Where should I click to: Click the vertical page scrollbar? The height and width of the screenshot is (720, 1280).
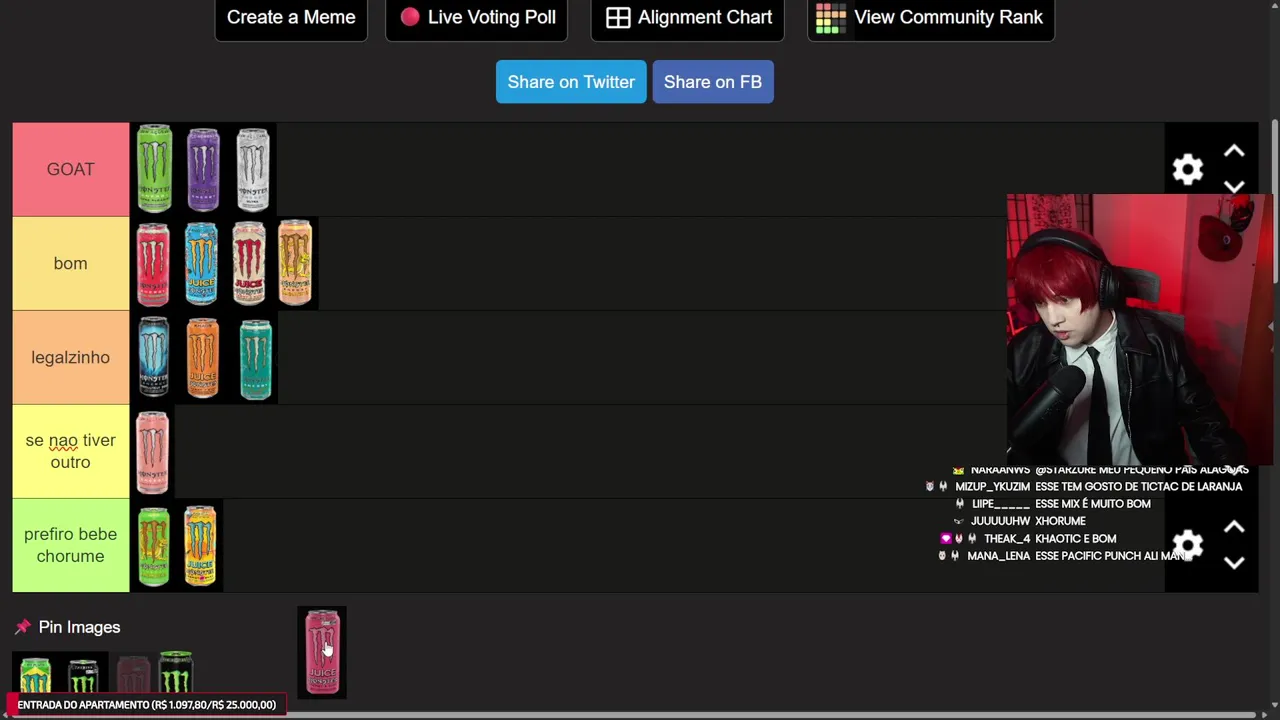(x=1274, y=200)
